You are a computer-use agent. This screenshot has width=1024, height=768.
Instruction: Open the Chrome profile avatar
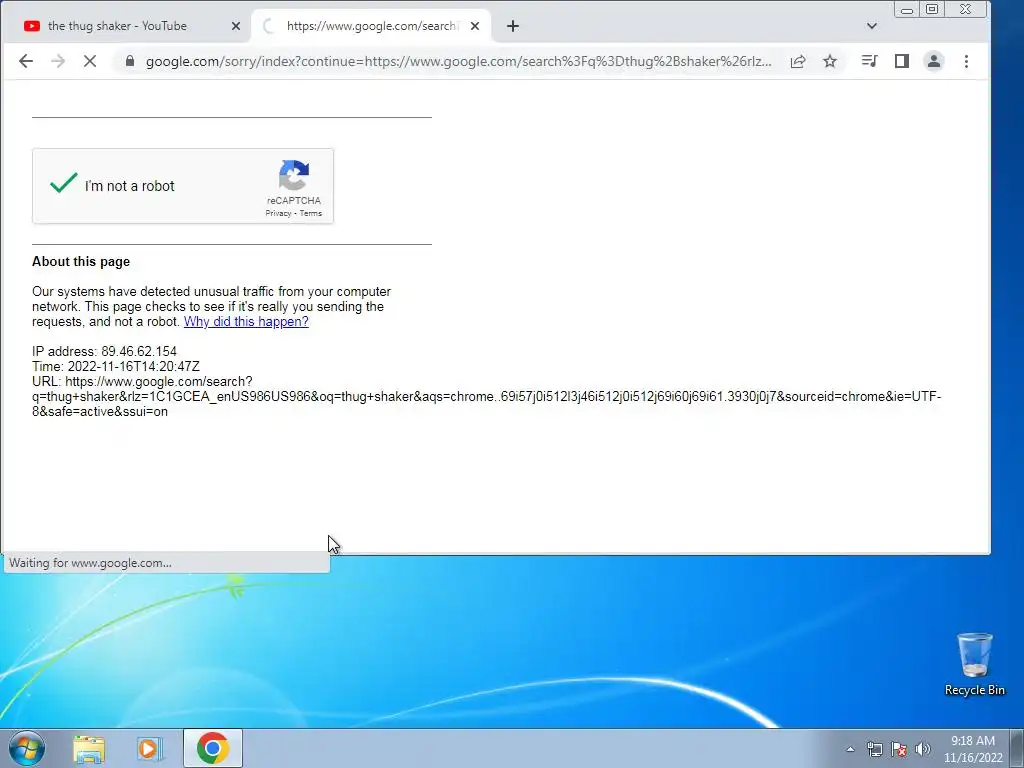pos(934,61)
